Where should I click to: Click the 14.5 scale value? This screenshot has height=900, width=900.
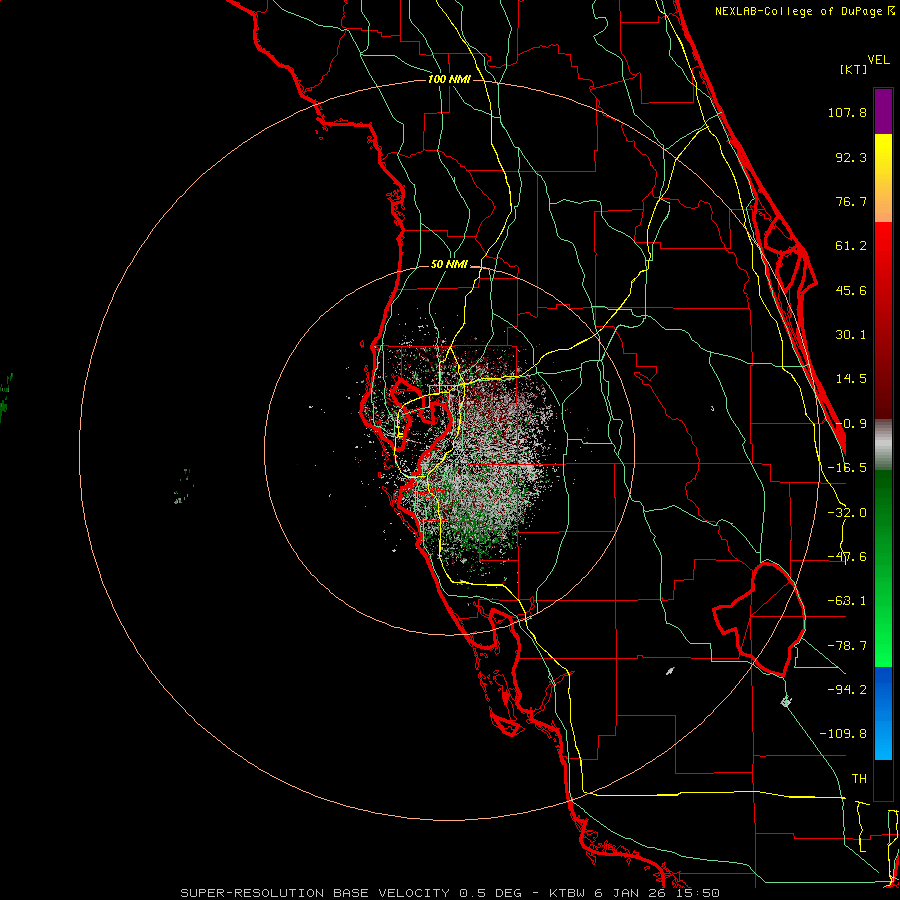851,379
